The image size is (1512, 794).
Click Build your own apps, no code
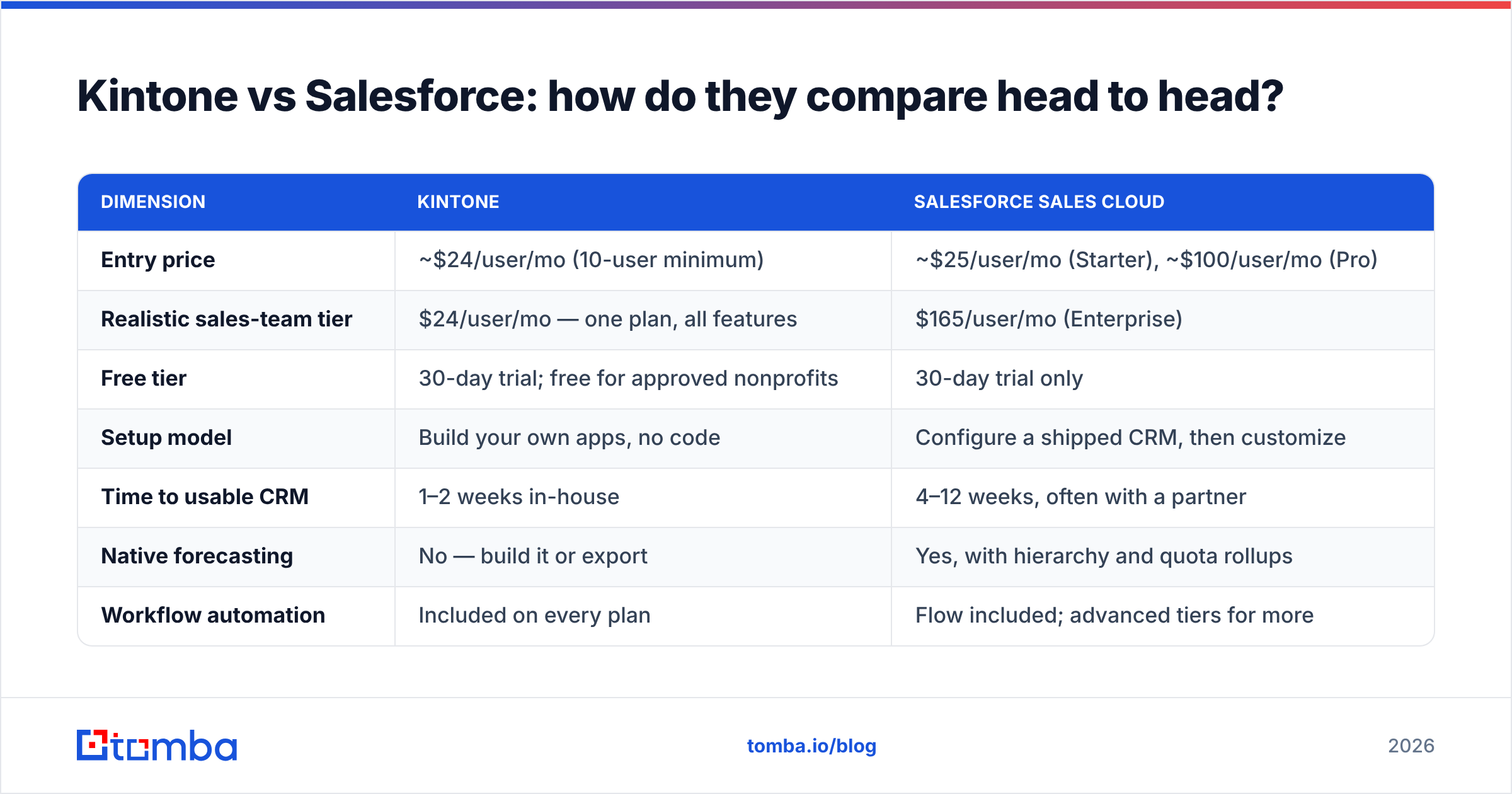click(570, 437)
